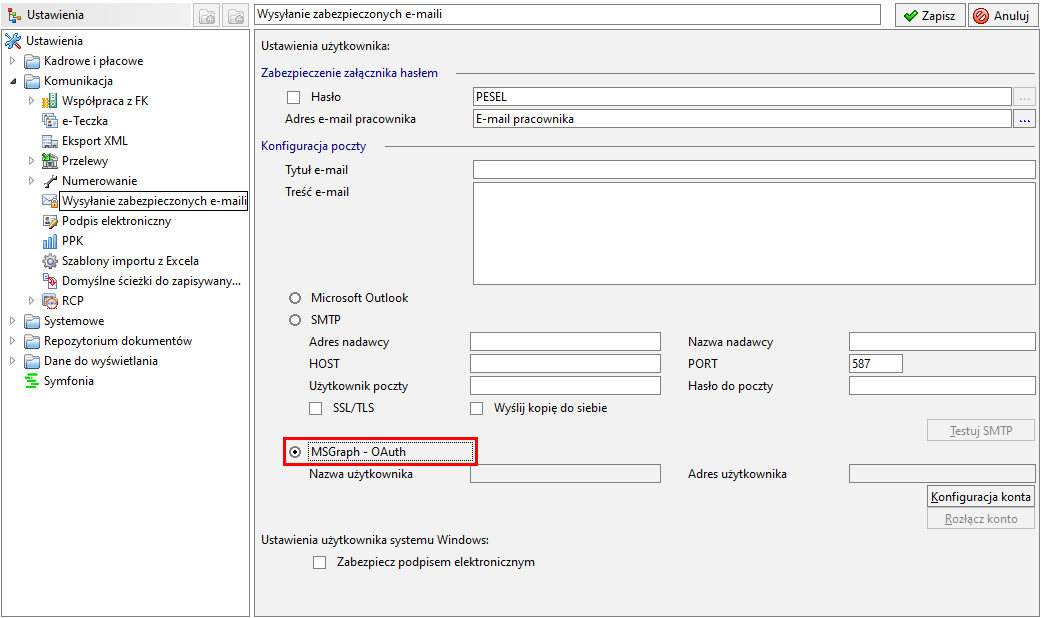Click the Ustawienia root wrench icon
This screenshot has width=1041, height=618.
tap(13, 40)
